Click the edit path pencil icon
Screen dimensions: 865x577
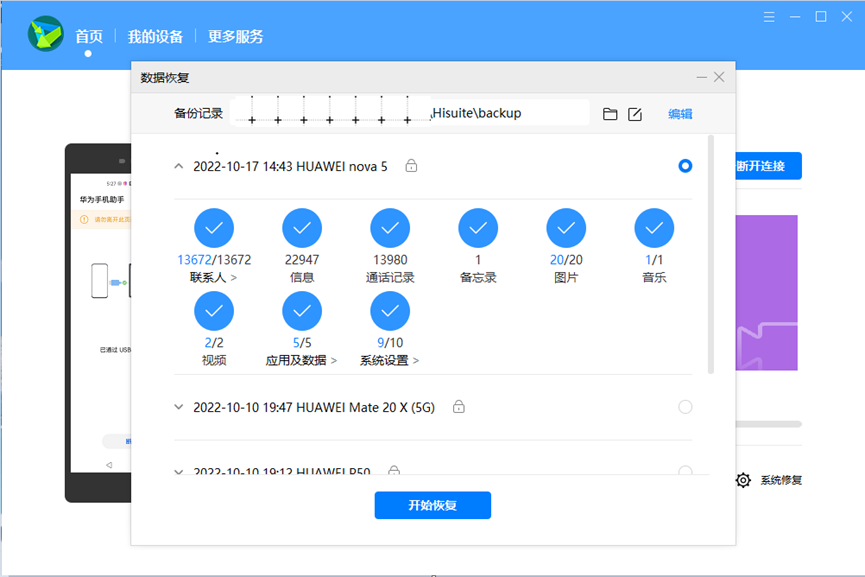pyautogui.click(x=635, y=114)
